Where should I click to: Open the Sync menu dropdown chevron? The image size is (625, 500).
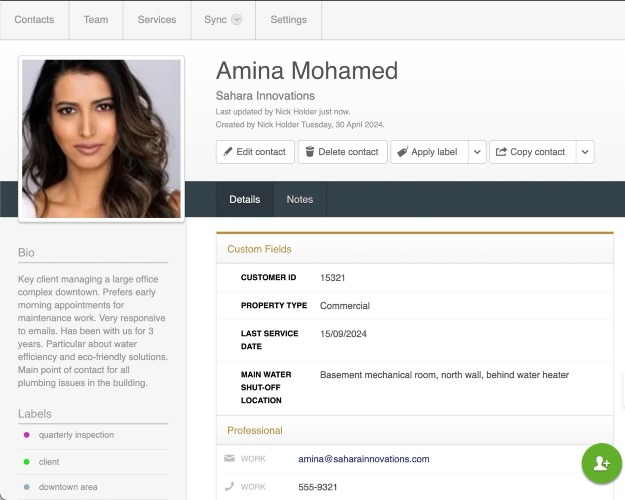point(237,20)
